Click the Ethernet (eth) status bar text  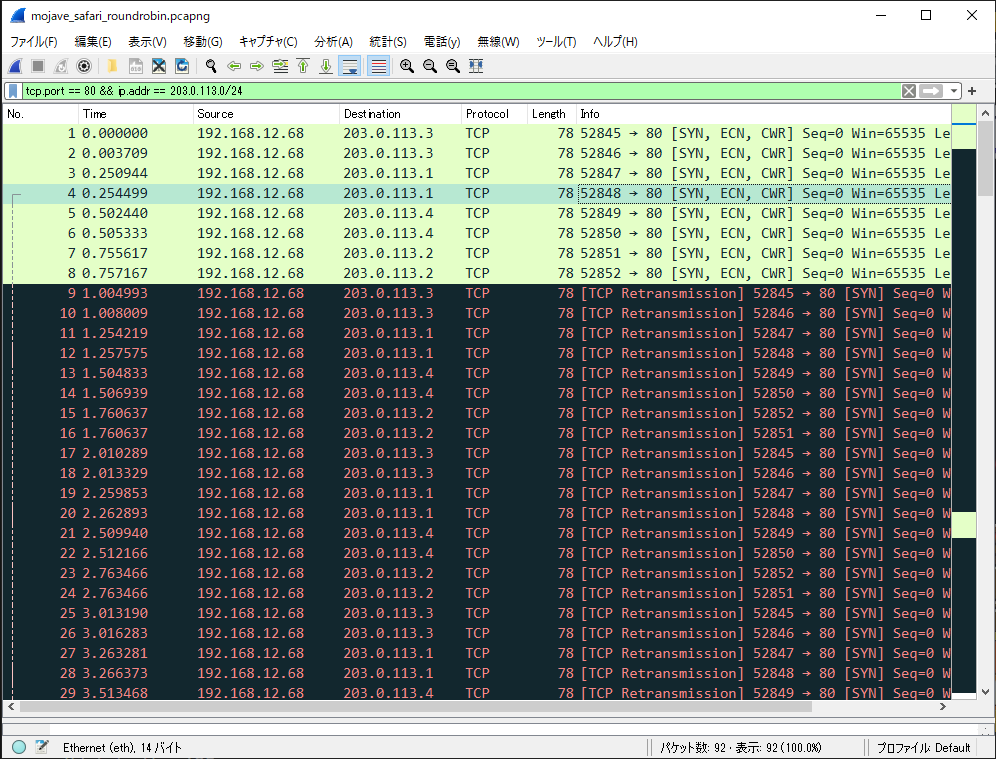point(122,748)
